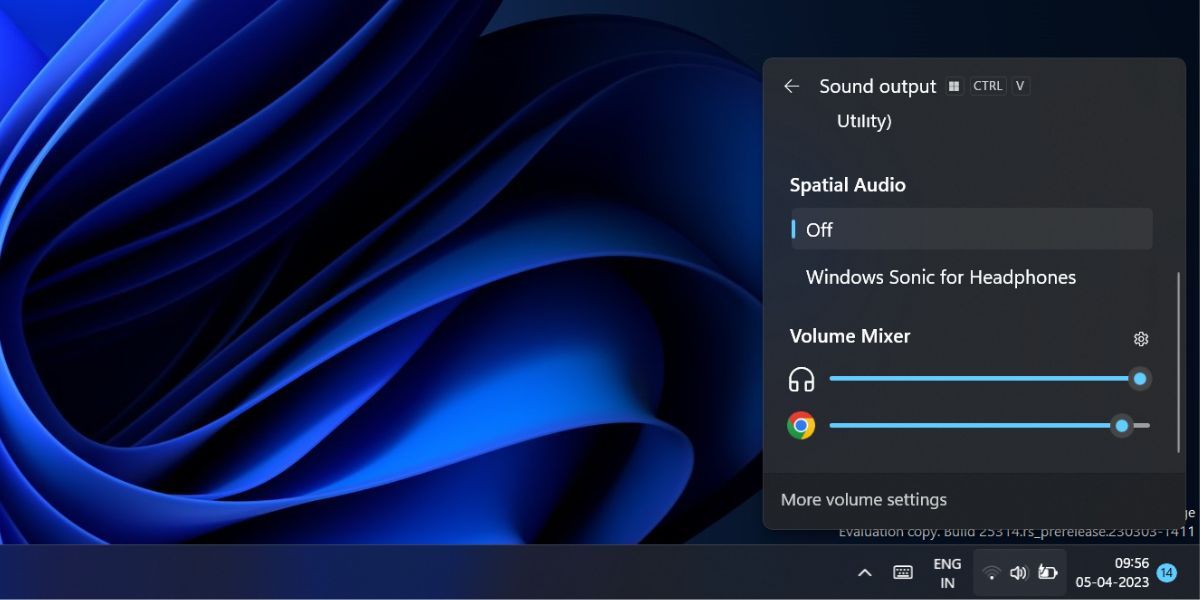Image resolution: width=1200 pixels, height=600 pixels.
Task: Click the Google Chrome icon in Volume Mixer
Action: (x=800, y=424)
